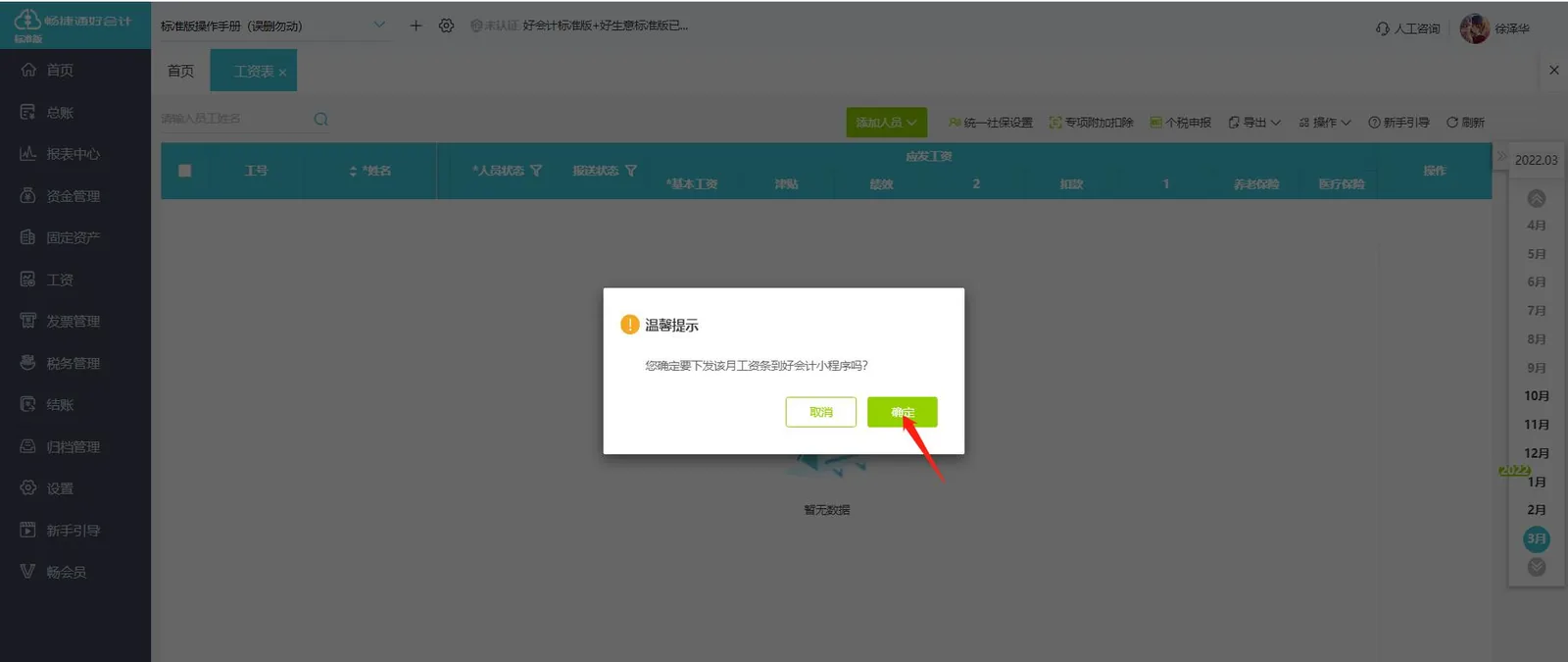Expand the 操作 dropdown
Viewport: 1568px width, 662px height.
[x=1325, y=123]
